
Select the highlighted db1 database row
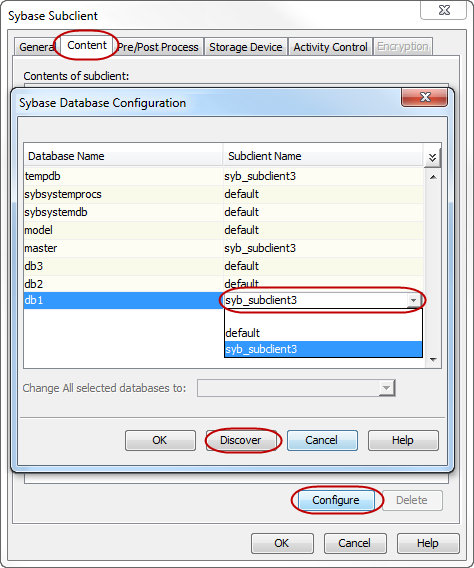[x=123, y=300]
